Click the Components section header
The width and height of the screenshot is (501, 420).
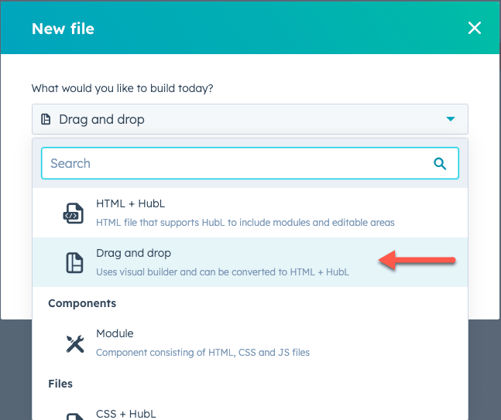tap(82, 303)
